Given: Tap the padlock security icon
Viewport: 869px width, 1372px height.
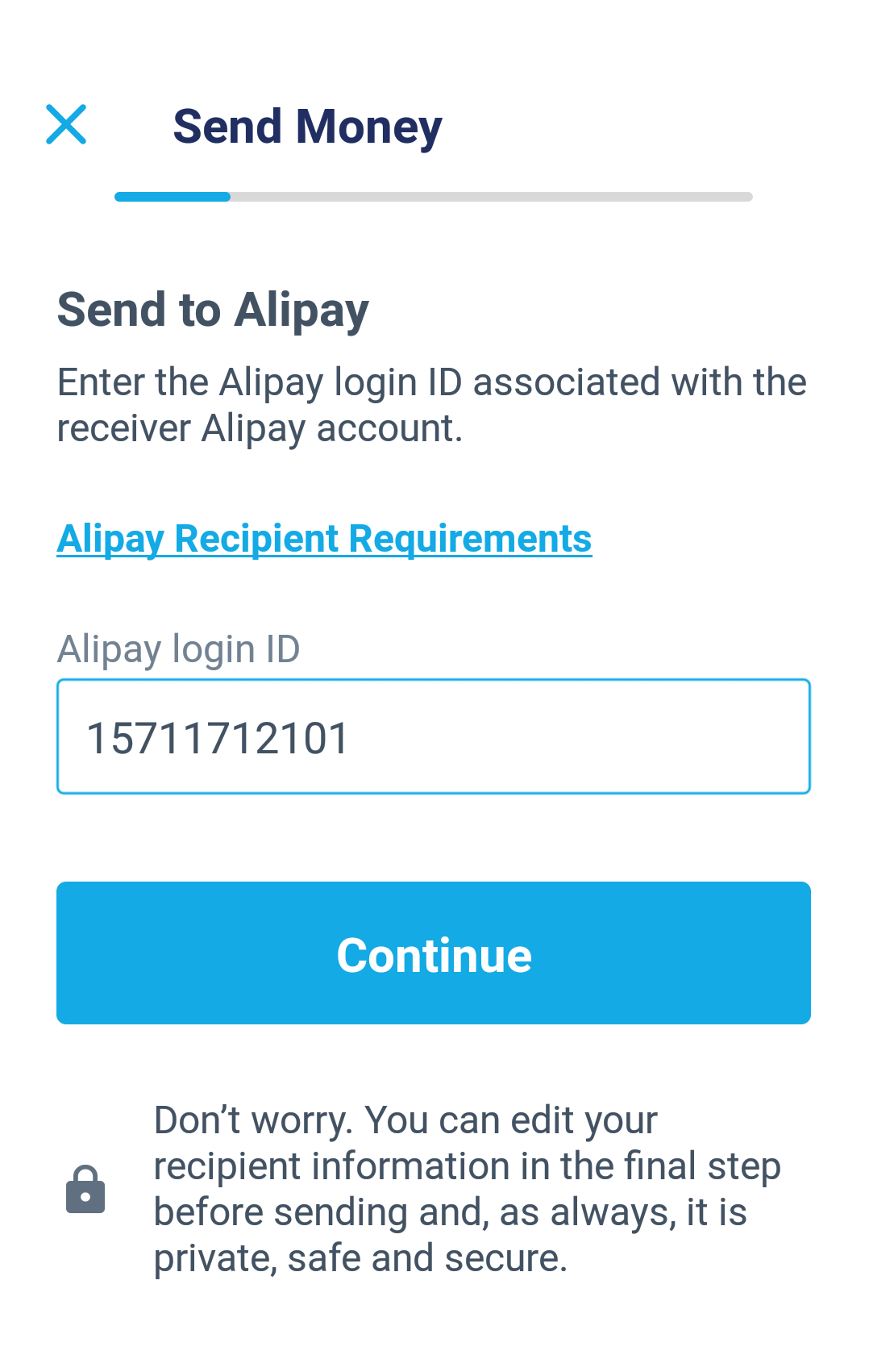Looking at the screenshot, I should pyautogui.click(x=85, y=1189).
